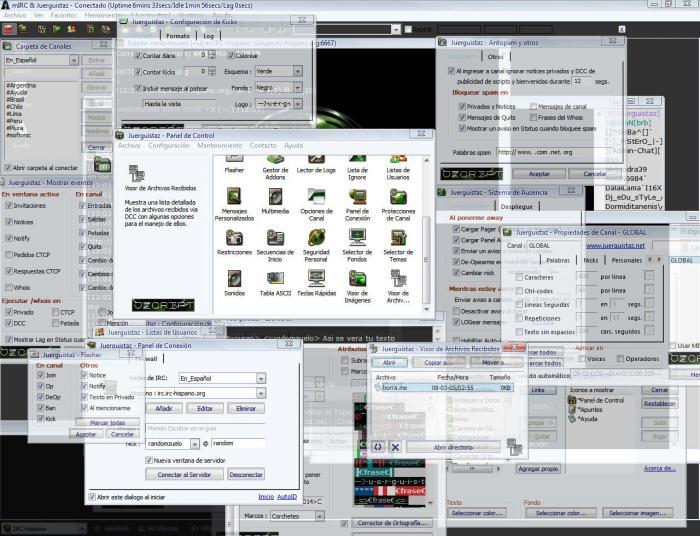The height and width of the screenshot is (536, 700).
Task: Open the Archivo menu in Panel de Control
Action: [129, 145]
